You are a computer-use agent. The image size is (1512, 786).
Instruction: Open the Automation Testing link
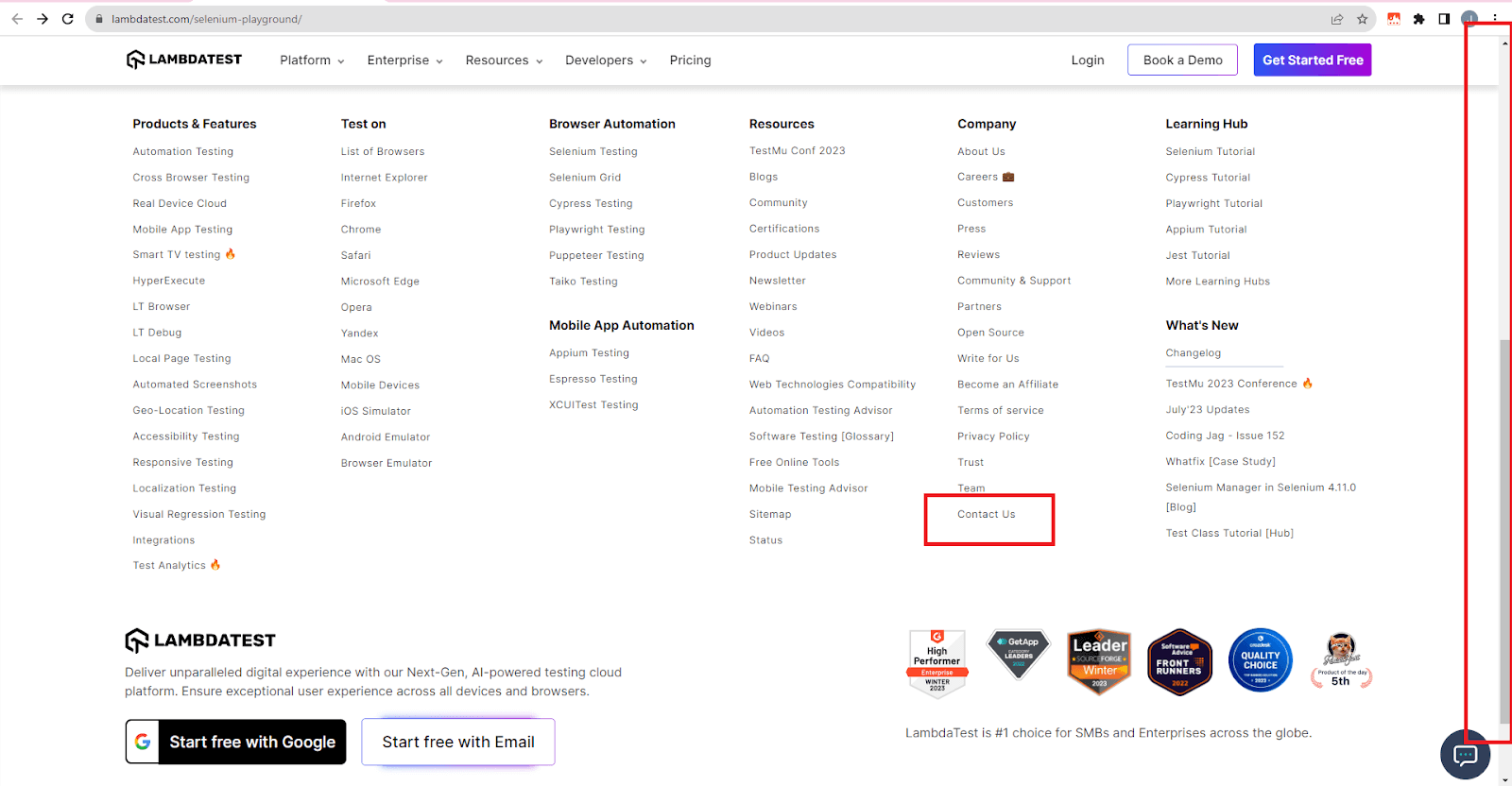(183, 151)
